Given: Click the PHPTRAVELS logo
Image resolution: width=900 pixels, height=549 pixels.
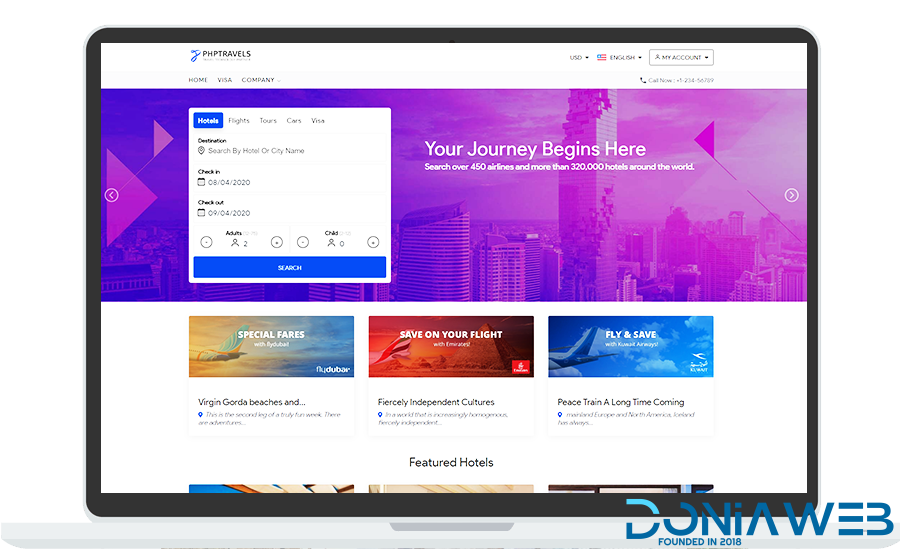Looking at the screenshot, I should point(223,57).
